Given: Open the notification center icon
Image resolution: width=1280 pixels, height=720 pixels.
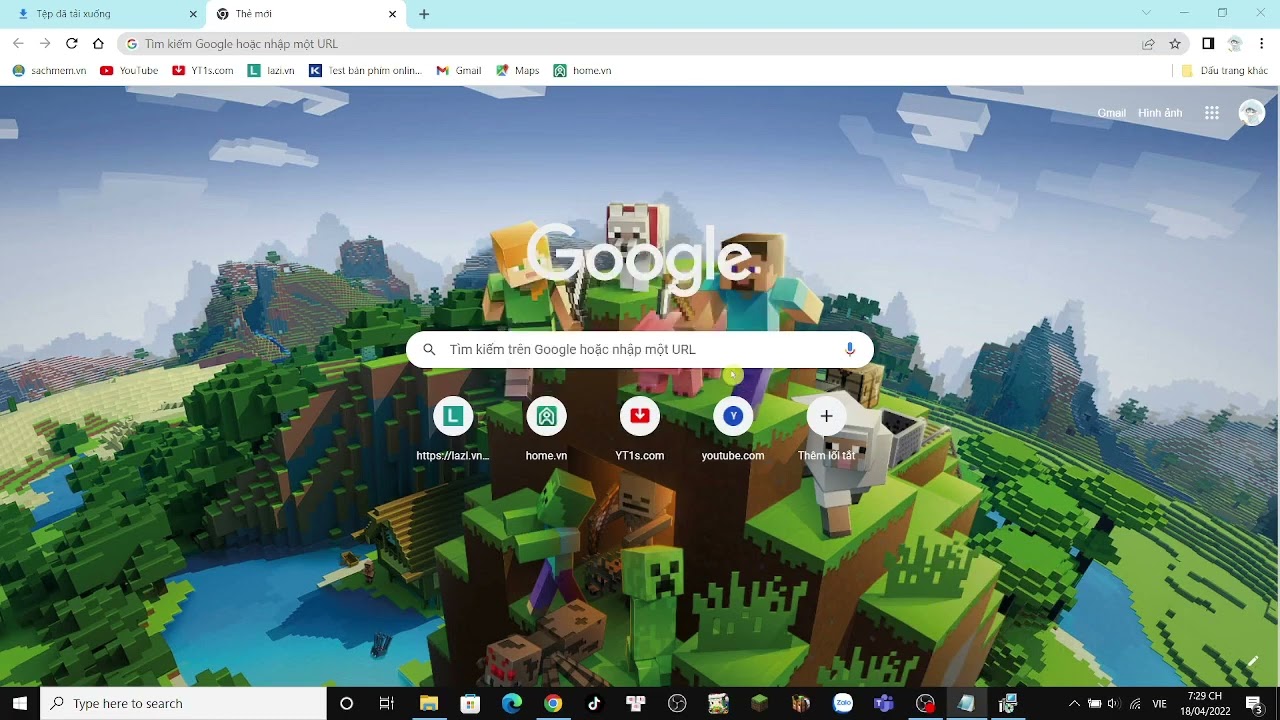Looking at the screenshot, I should click(x=1253, y=703).
